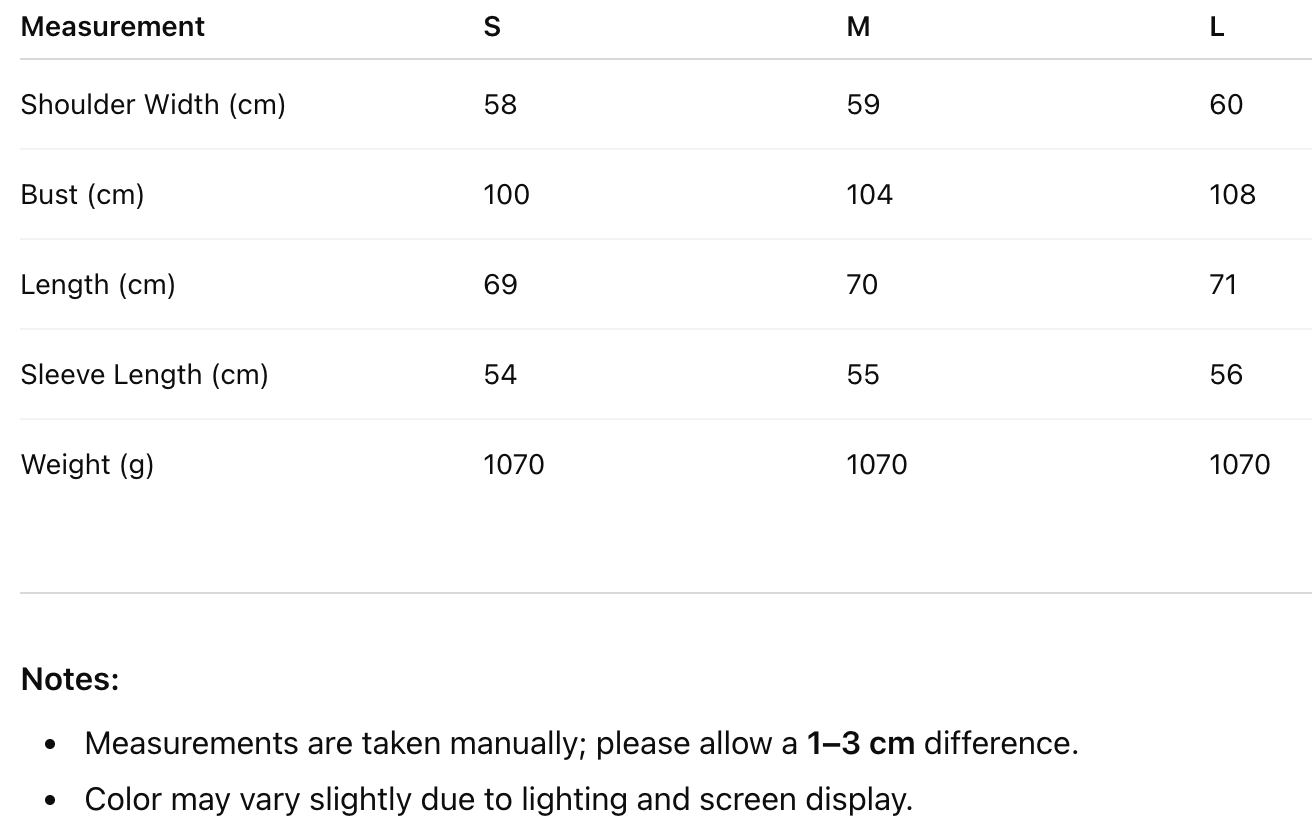The width and height of the screenshot is (1312, 826).
Task: Click the color may vary note
Action: 498,799
